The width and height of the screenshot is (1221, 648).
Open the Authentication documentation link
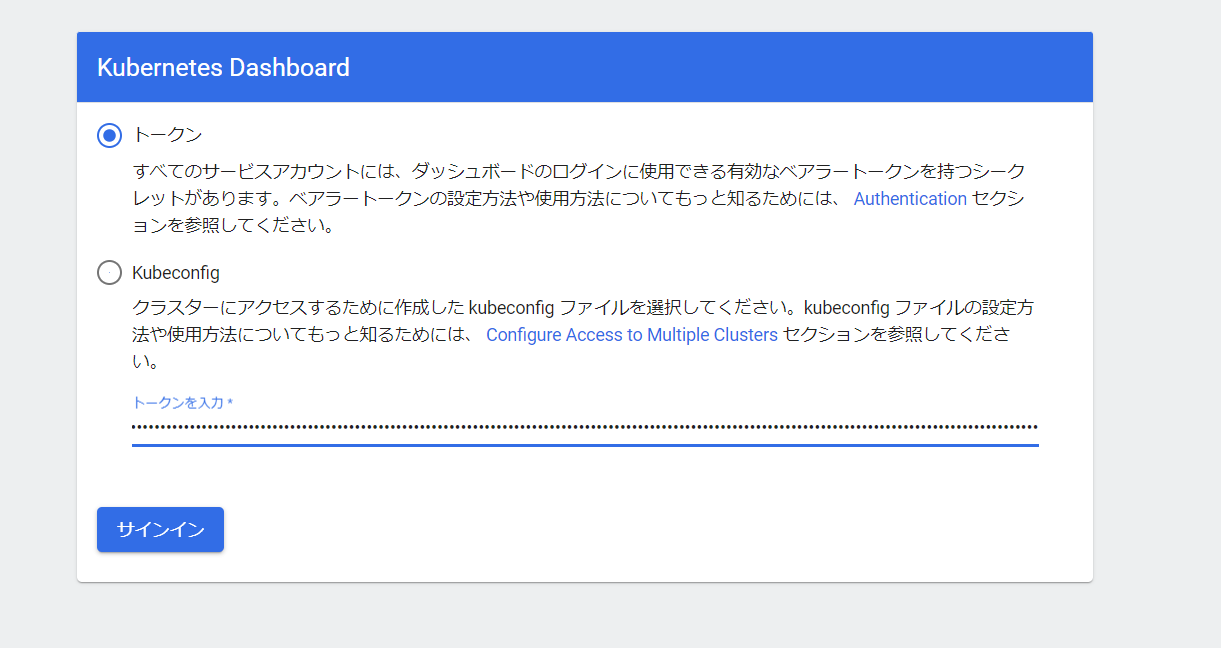910,198
